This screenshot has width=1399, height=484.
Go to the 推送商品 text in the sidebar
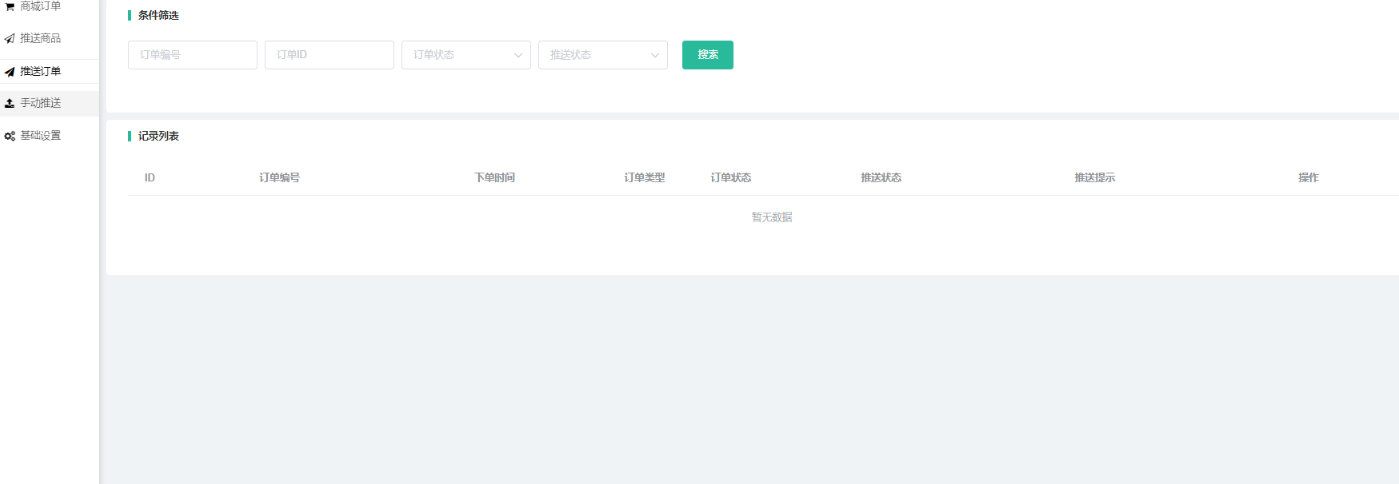[41, 39]
